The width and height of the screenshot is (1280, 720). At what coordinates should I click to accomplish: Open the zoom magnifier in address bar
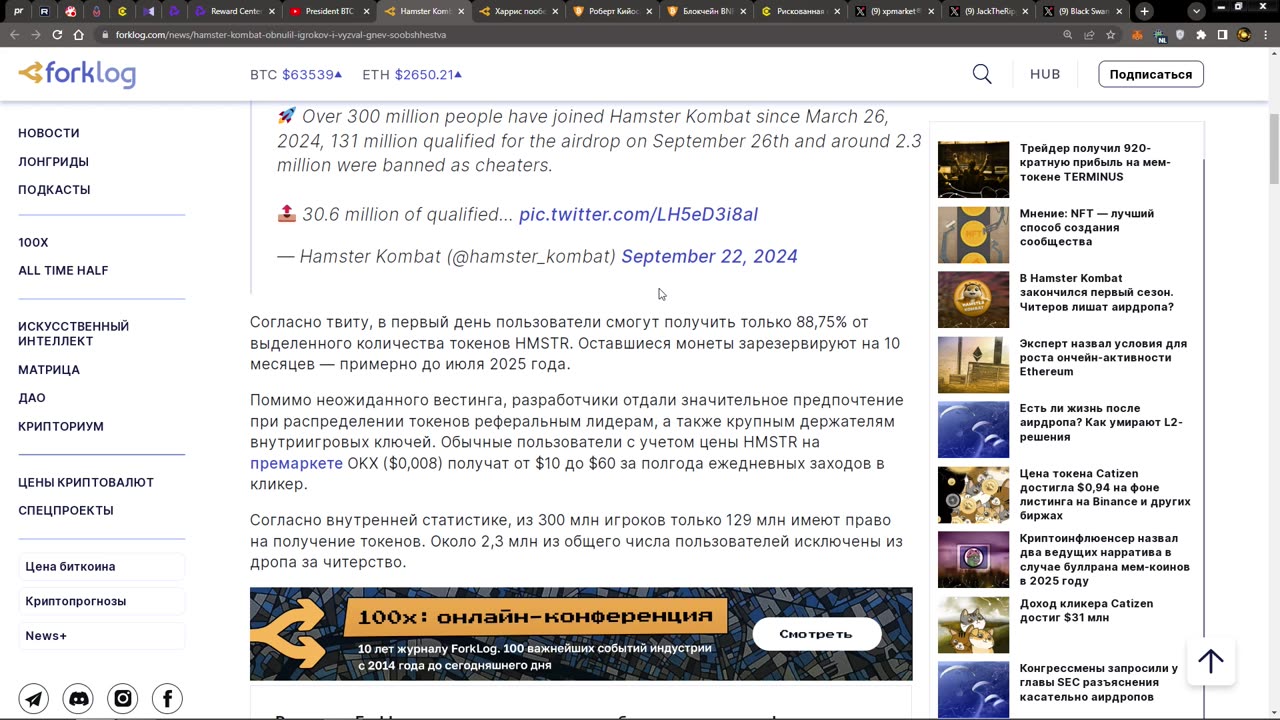point(1067,34)
